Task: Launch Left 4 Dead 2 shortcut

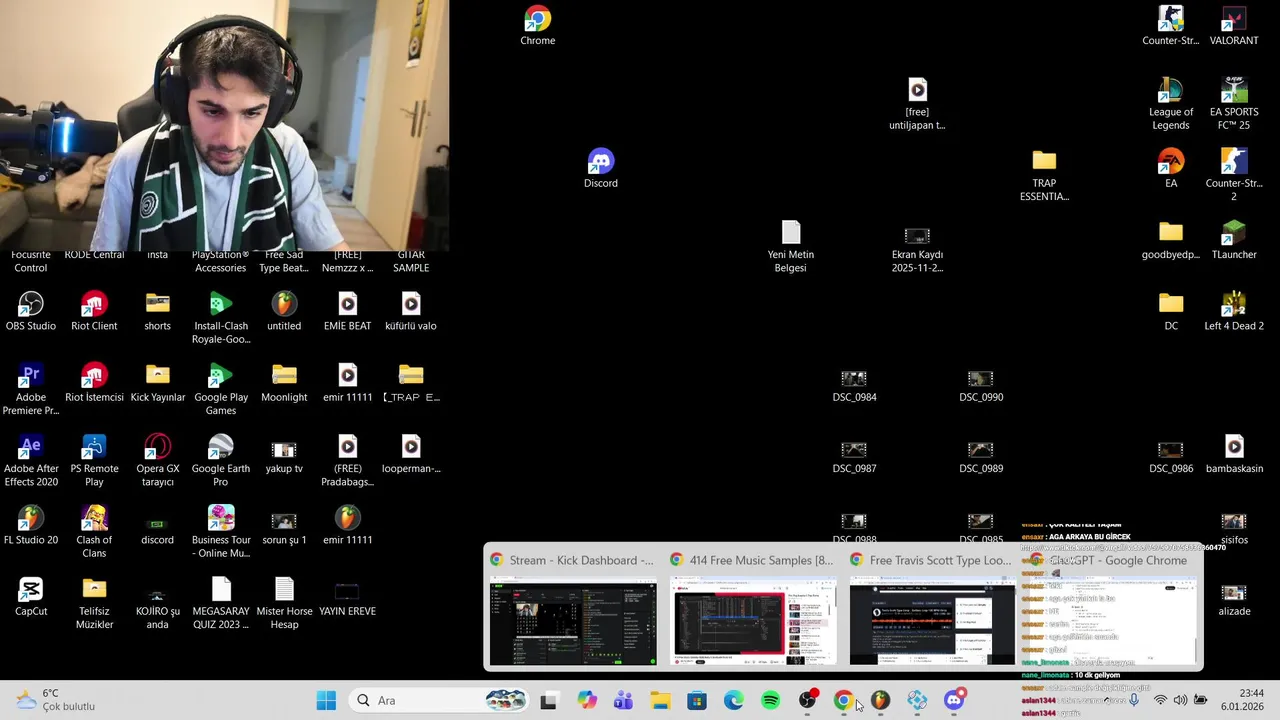Action: point(1233,311)
